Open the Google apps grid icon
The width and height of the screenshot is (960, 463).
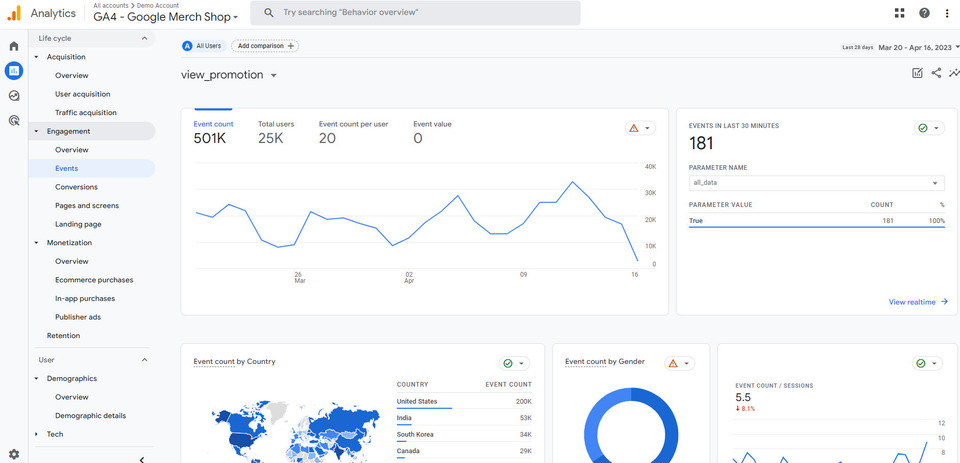coord(899,13)
